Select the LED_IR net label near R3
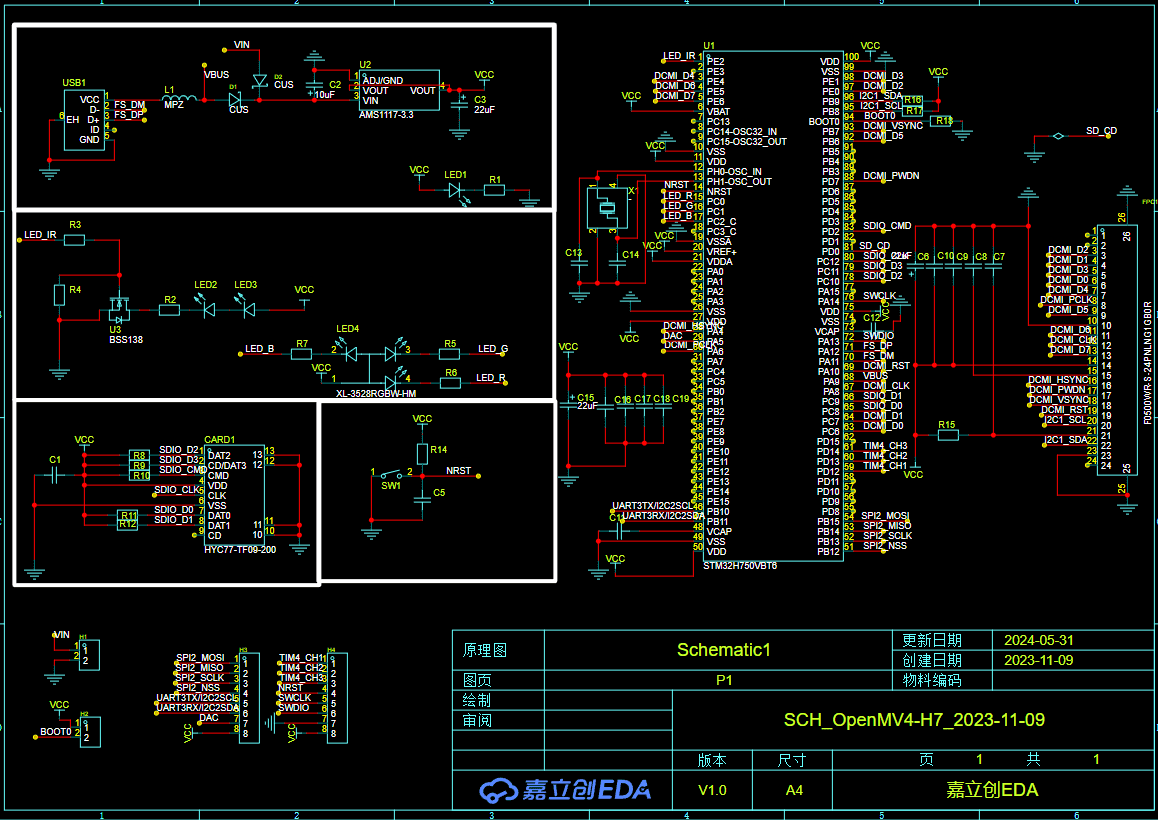Image resolution: width=1158 pixels, height=820 pixels. click(40, 235)
